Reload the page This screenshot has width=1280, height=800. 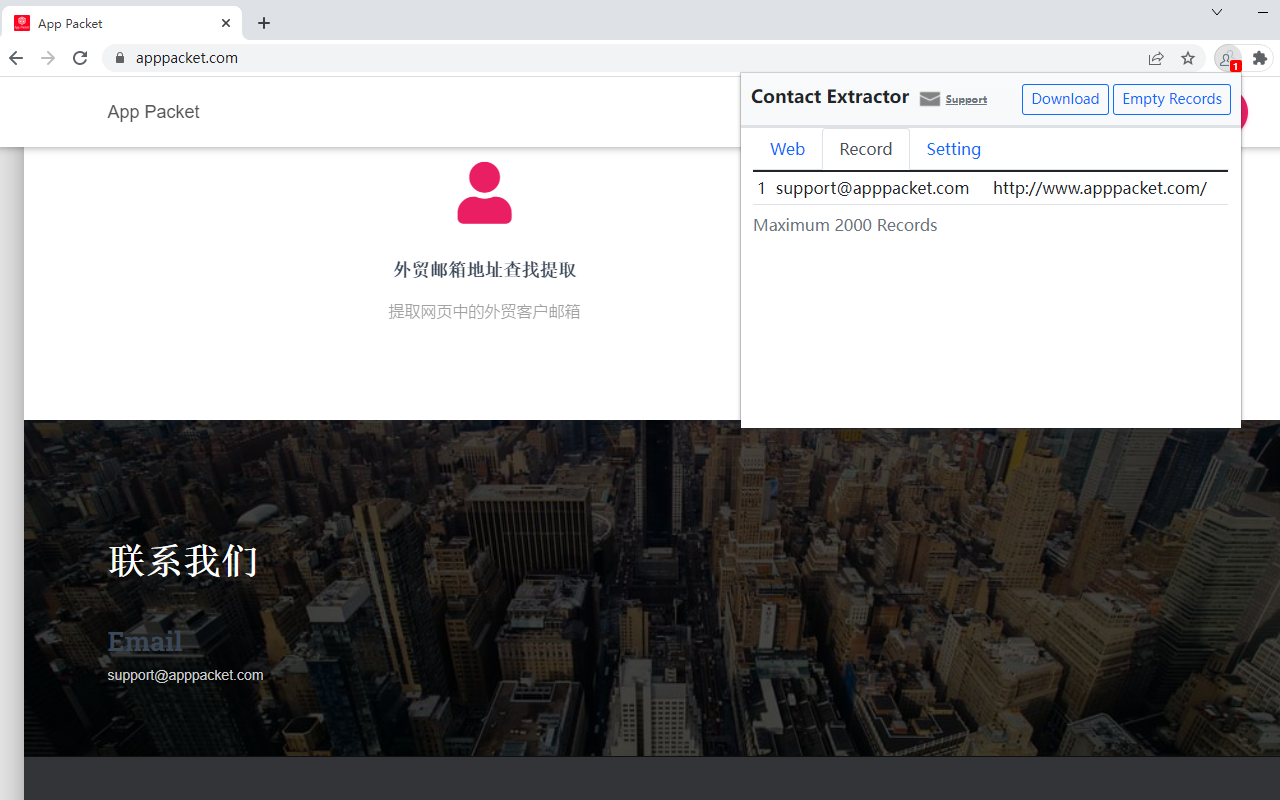(80, 58)
